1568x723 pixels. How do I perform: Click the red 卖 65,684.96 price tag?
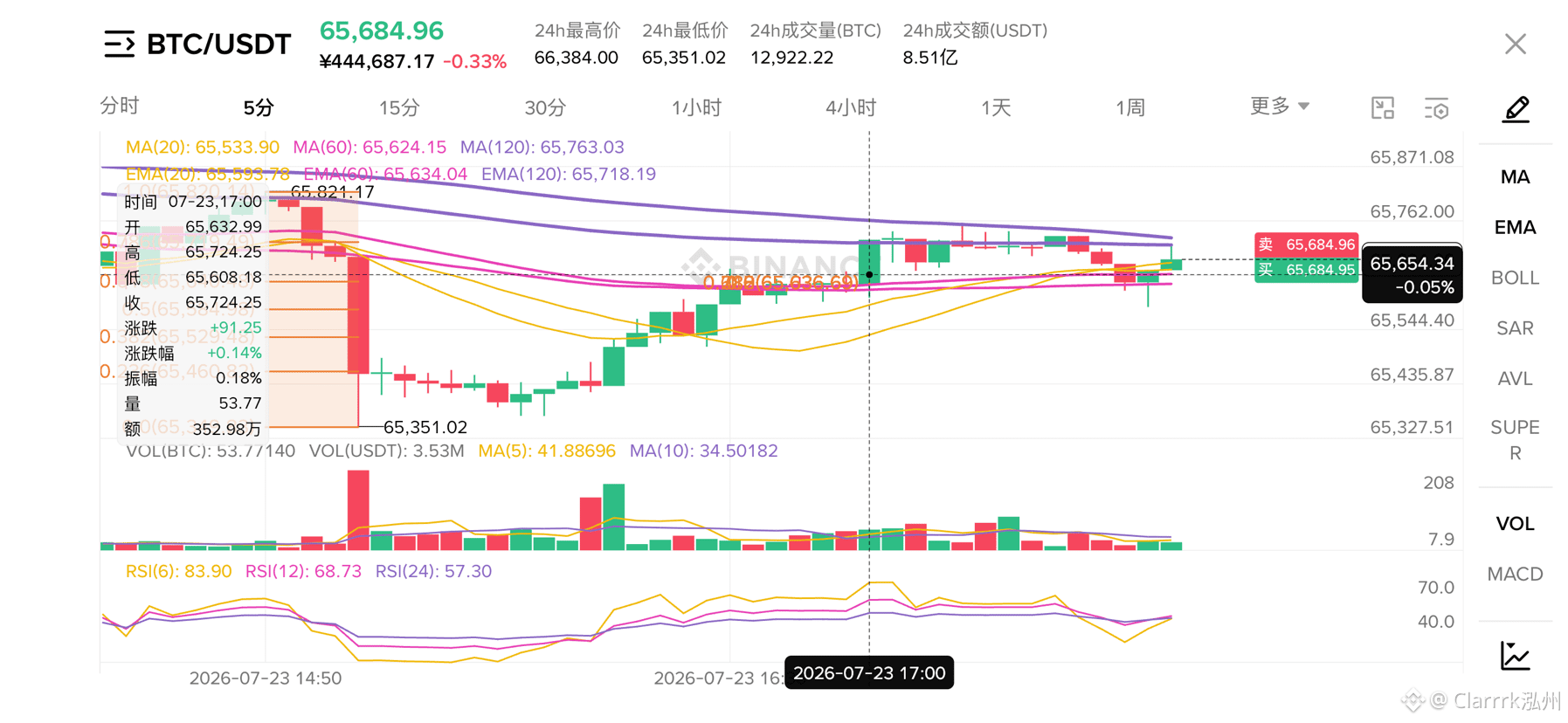click(x=1306, y=244)
